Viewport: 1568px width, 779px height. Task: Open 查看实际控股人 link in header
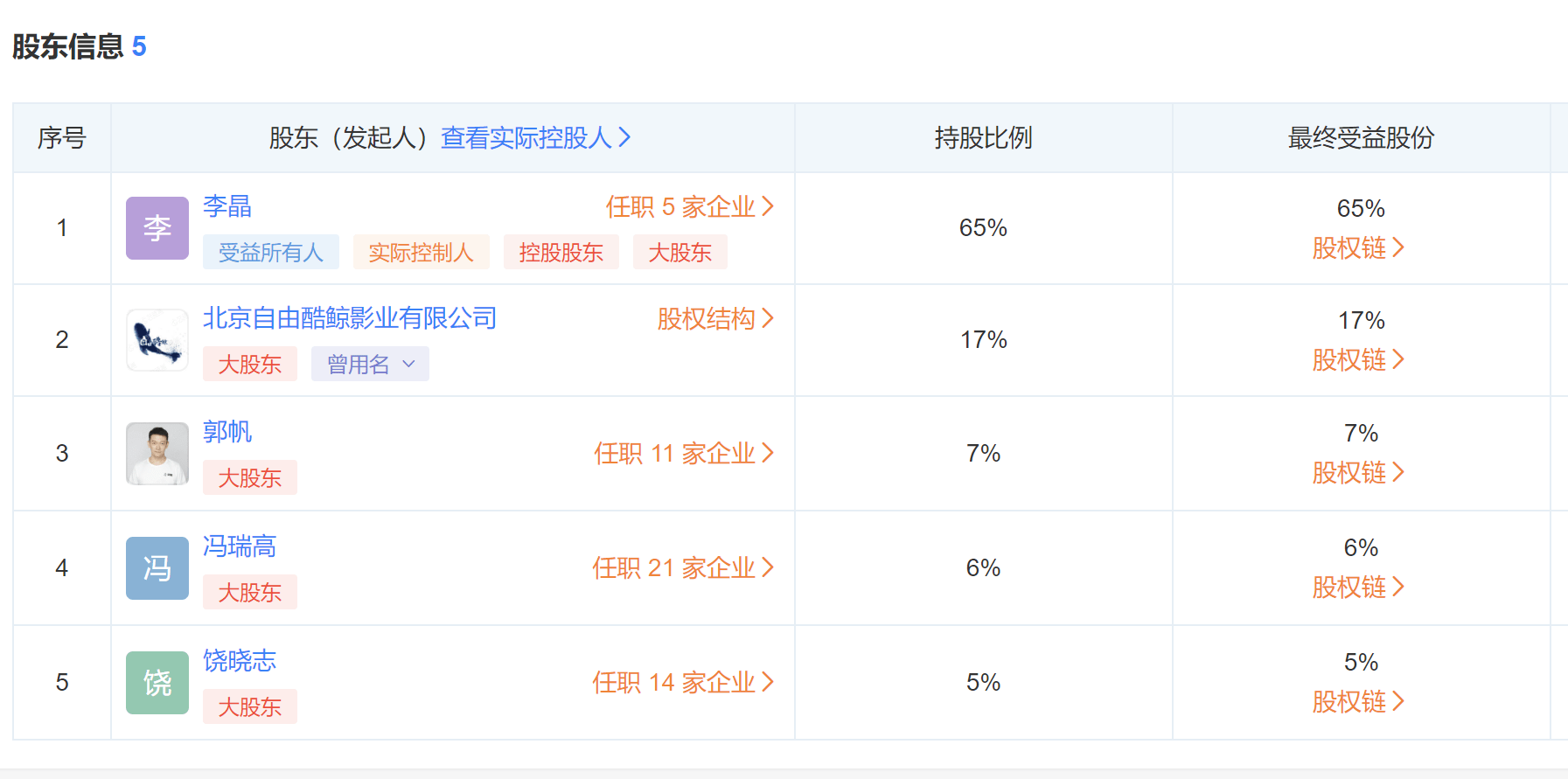point(535,137)
